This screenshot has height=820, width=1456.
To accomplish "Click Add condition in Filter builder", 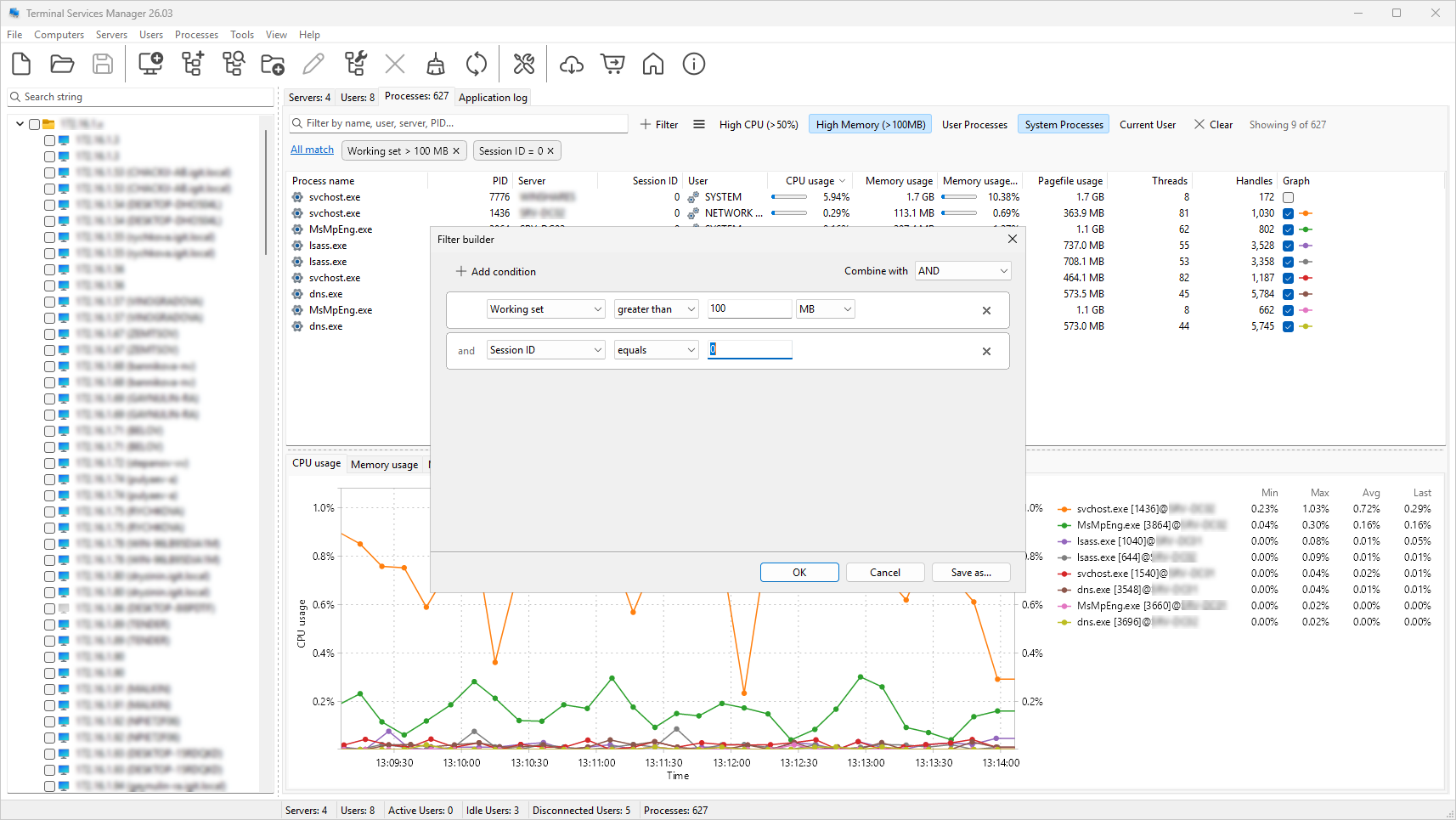I will (x=496, y=271).
